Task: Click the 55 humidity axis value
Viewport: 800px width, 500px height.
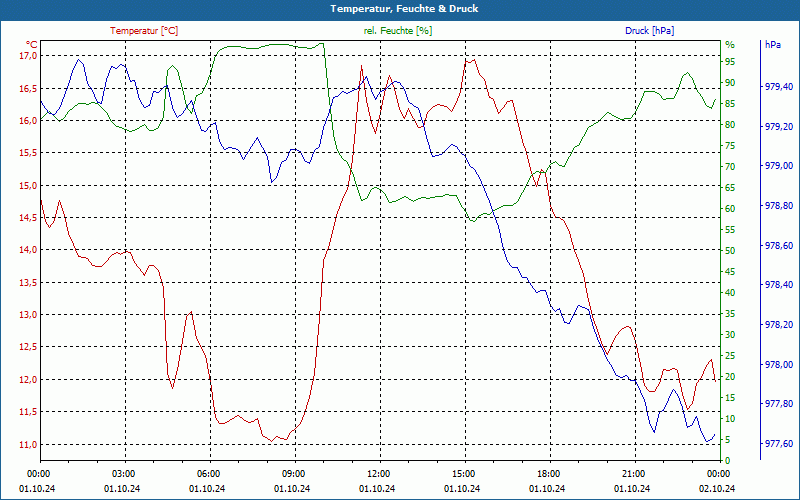Action: point(730,230)
